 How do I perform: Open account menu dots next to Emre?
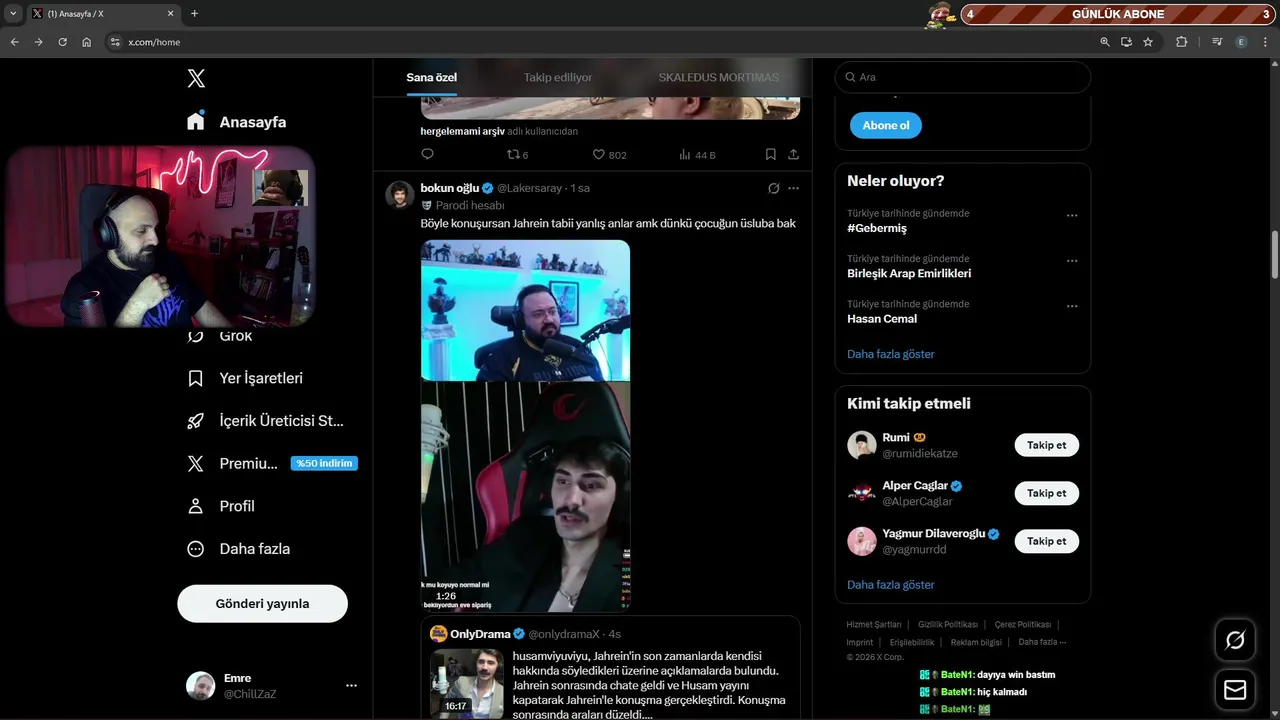pos(351,686)
